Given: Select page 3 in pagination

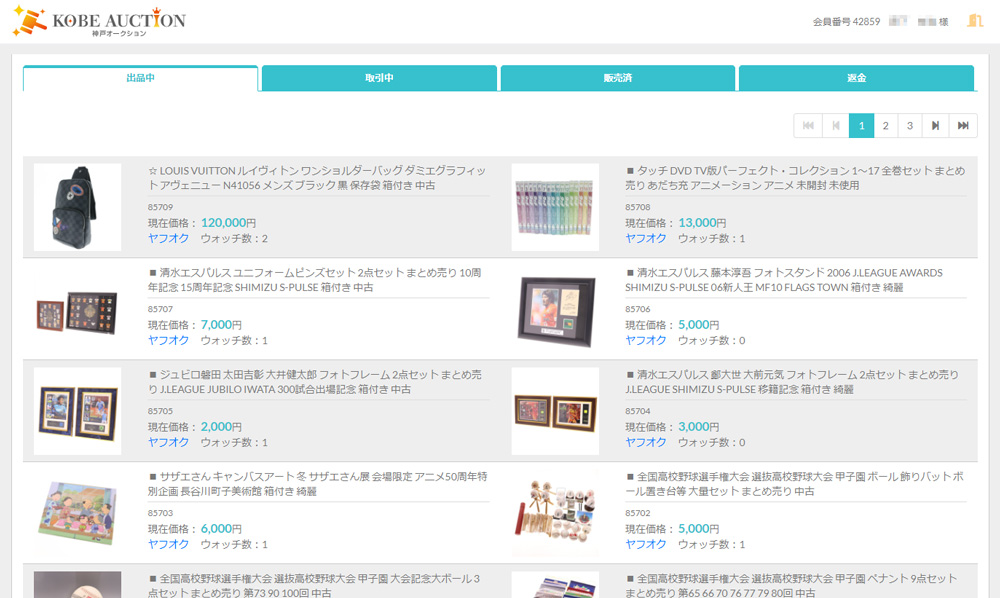Looking at the screenshot, I should (x=910, y=126).
